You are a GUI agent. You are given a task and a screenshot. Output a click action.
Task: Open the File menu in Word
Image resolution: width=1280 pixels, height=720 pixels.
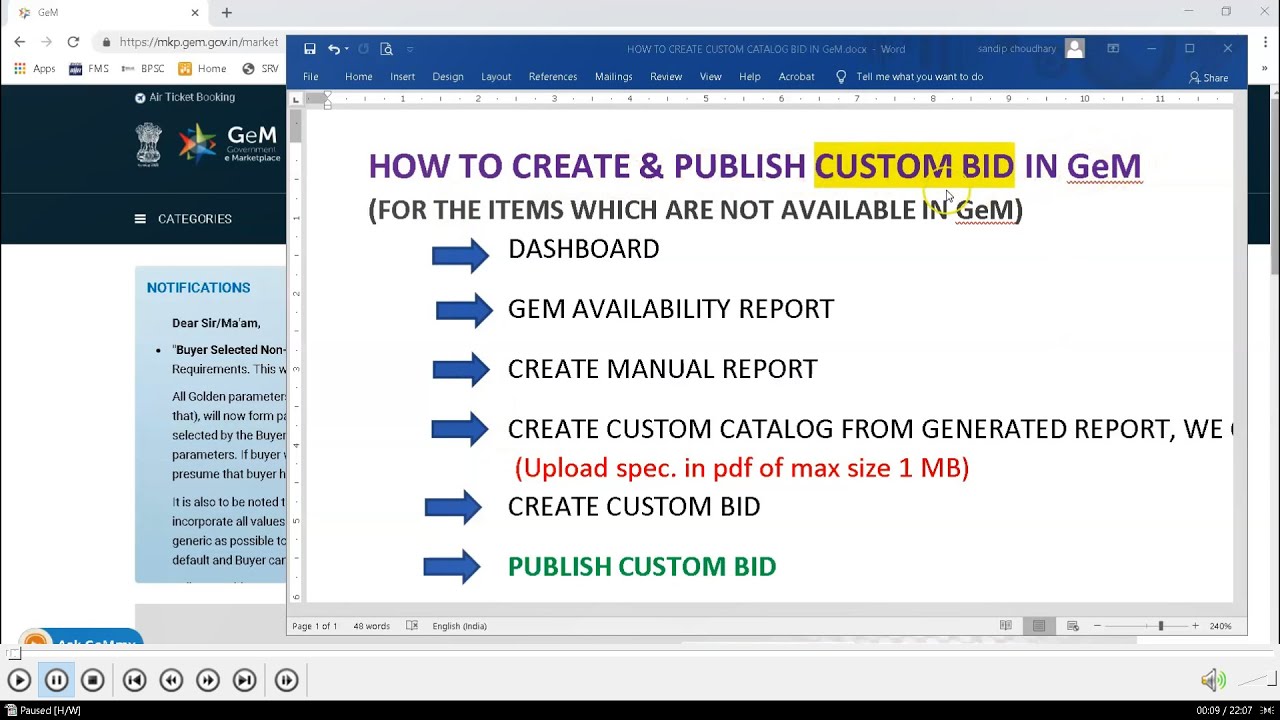coord(311,77)
